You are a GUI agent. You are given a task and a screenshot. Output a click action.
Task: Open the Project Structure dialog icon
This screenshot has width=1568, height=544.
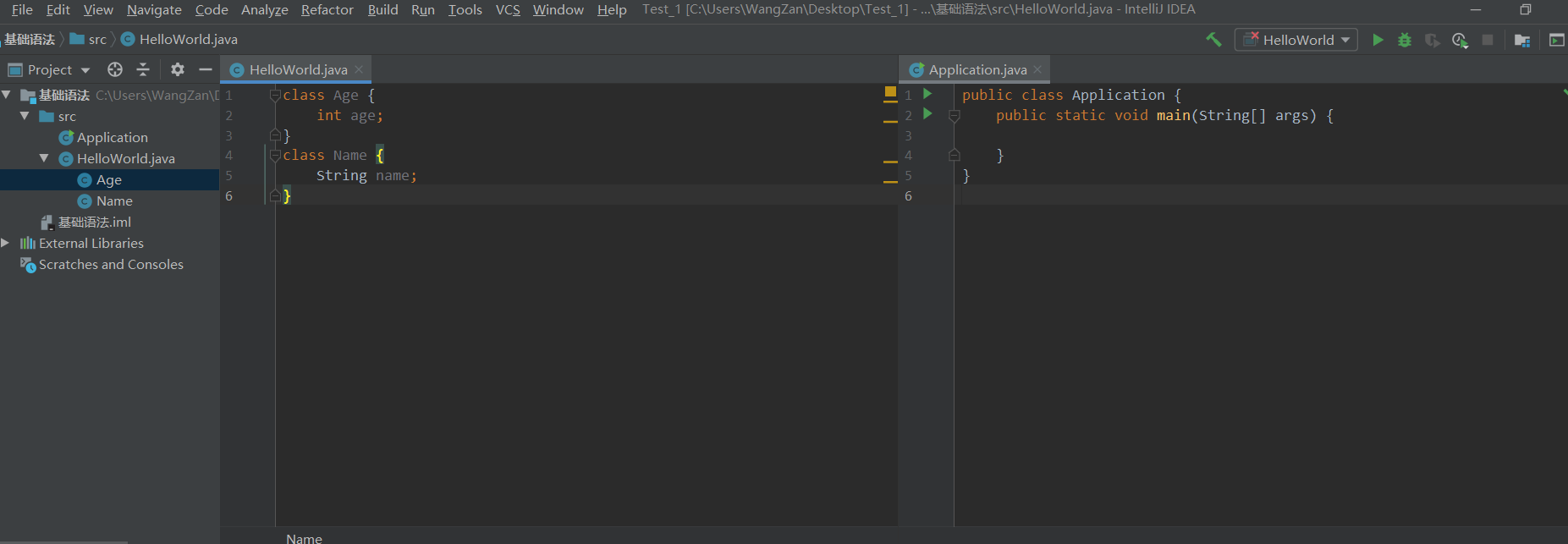[1521, 40]
